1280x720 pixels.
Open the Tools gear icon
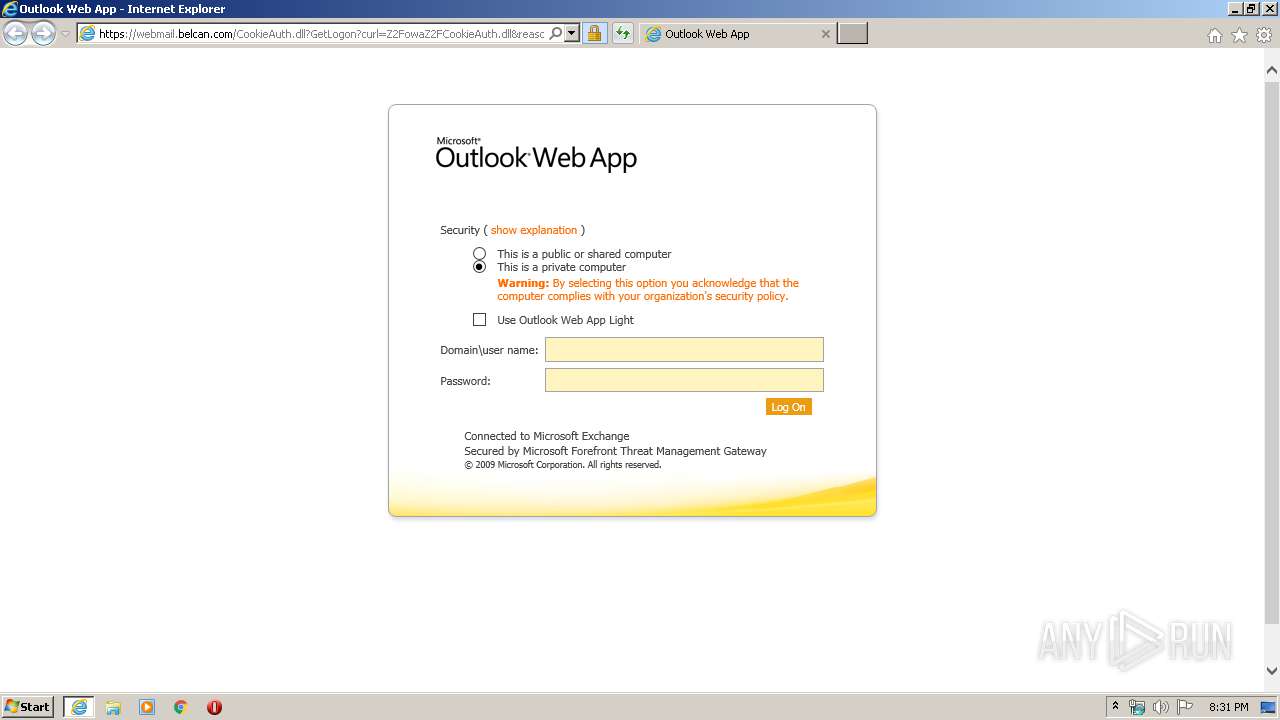(x=1264, y=35)
